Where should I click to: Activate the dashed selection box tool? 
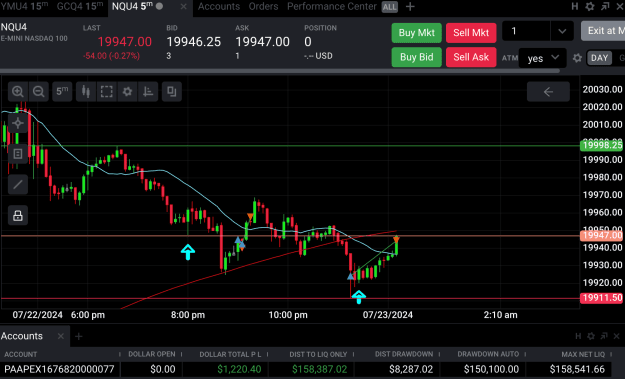coord(106,92)
